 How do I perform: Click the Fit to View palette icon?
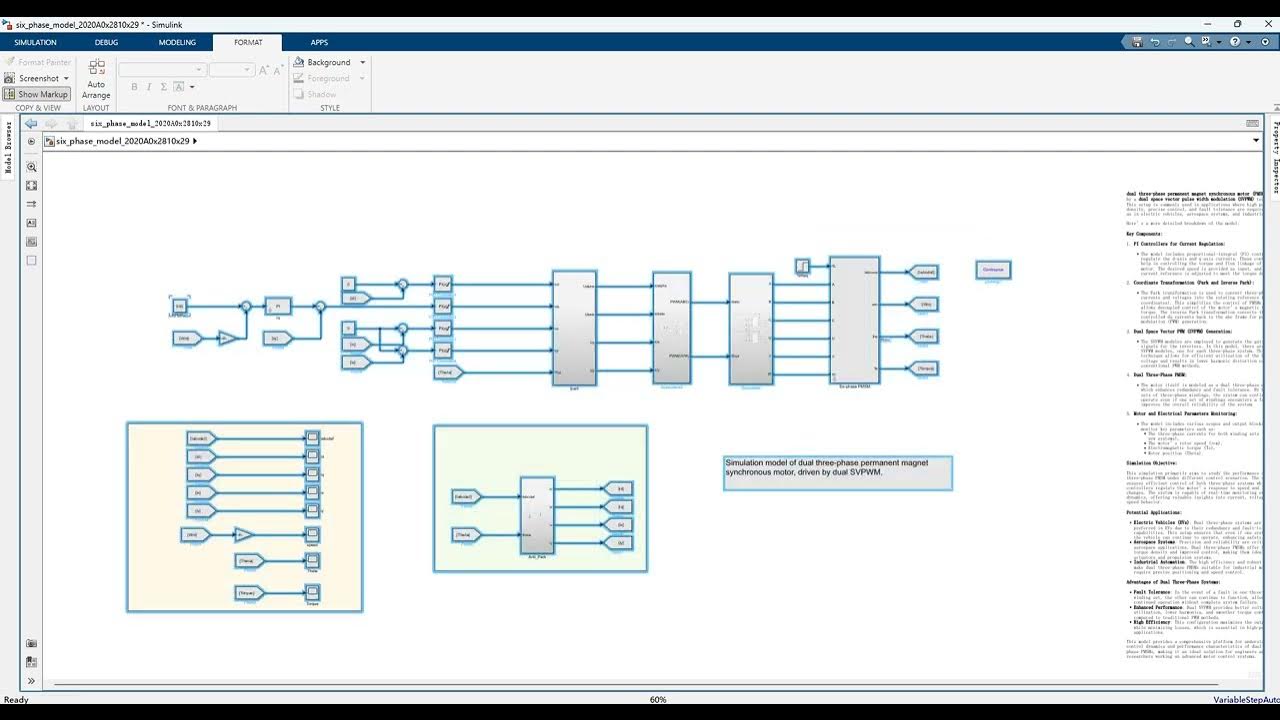point(31,186)
